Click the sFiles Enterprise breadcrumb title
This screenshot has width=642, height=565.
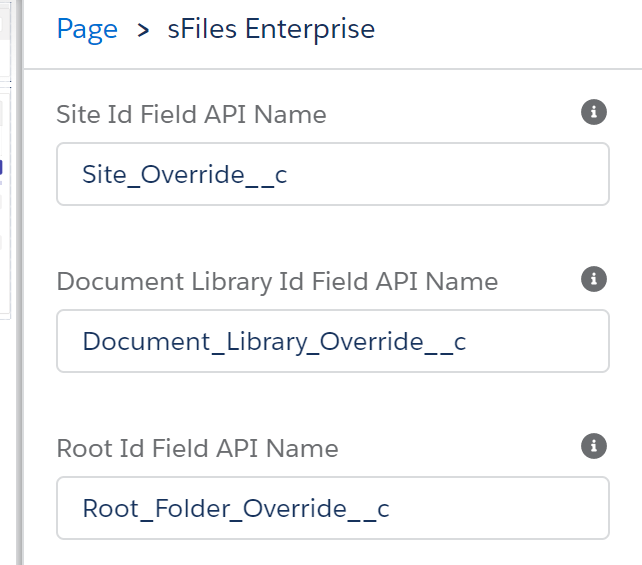(271, 29)
